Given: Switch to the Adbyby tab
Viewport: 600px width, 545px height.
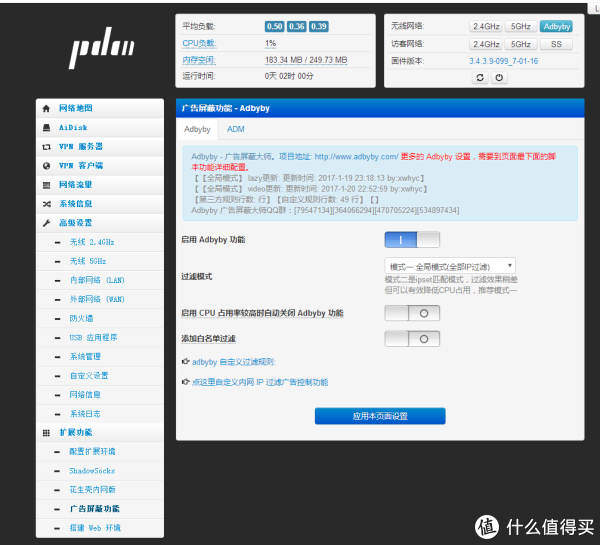Looking at the screenshot, I should pos(197,129).
